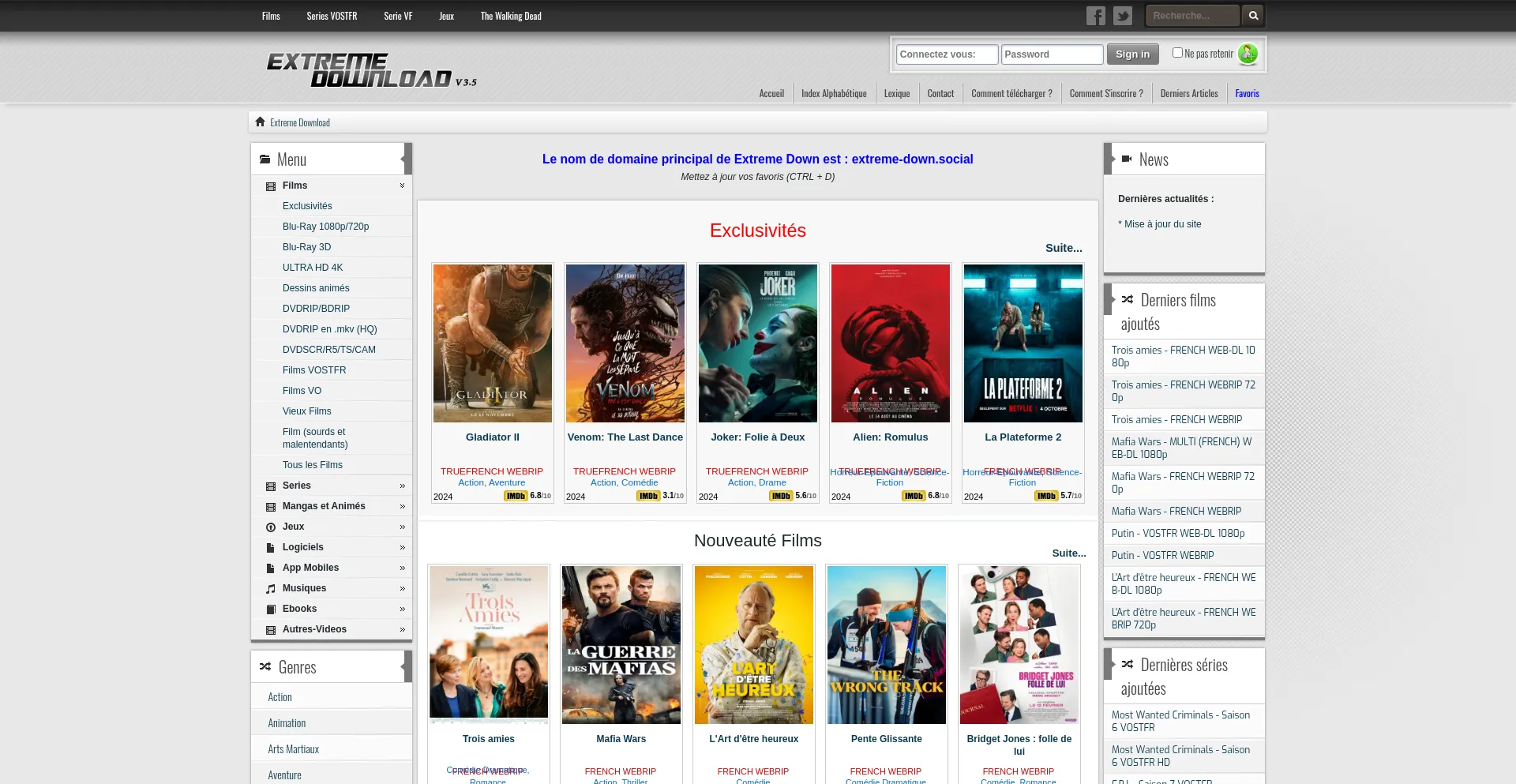Click the Mangas et Animés menu icon

pos(271,507)
